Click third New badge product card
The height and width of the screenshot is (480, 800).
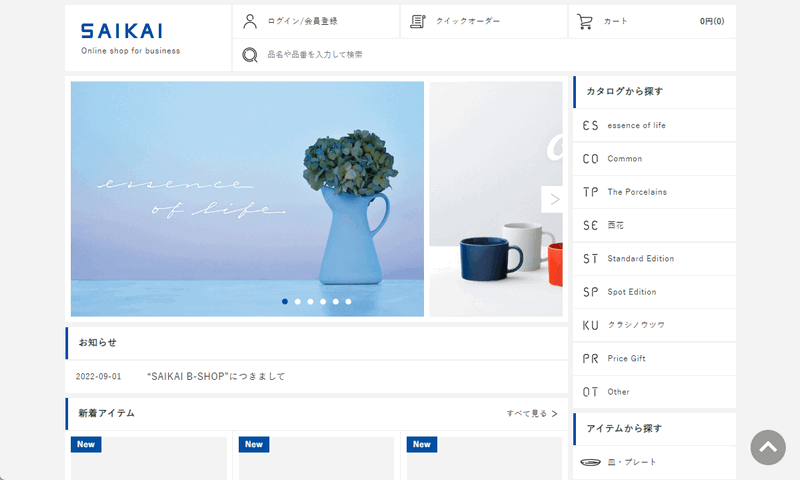click(484, 458)
